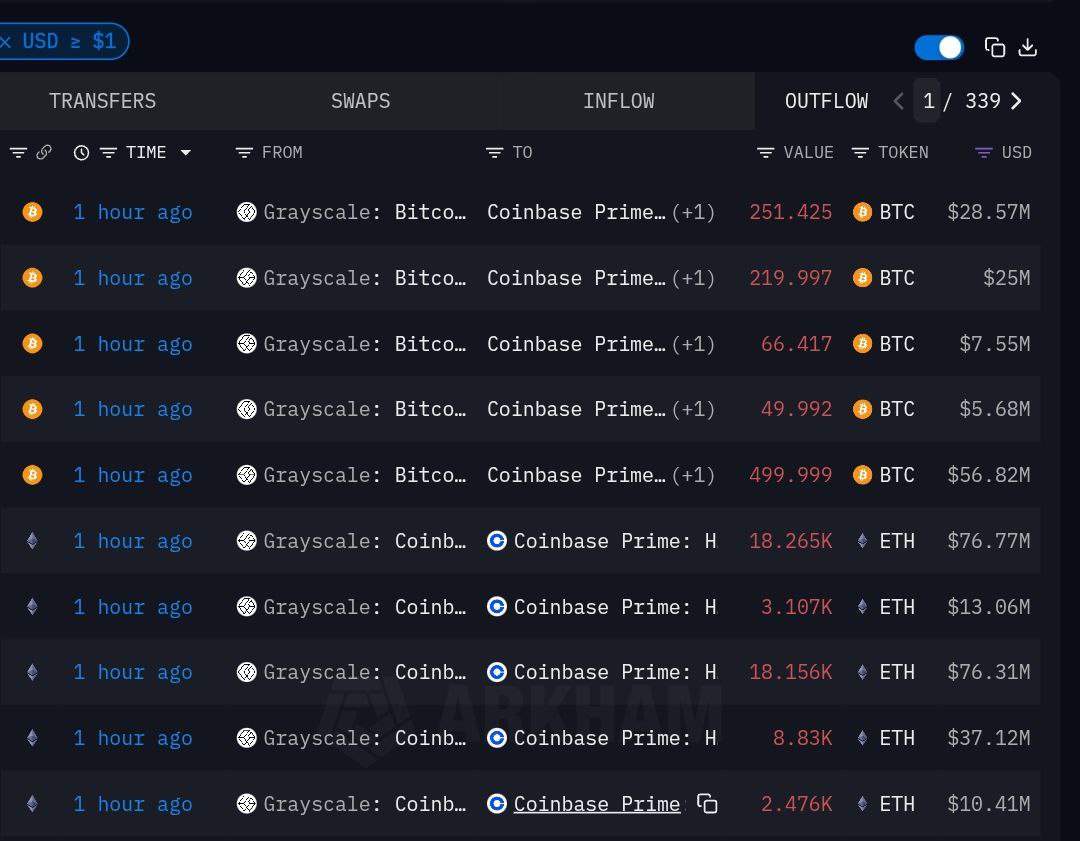Remove the USD ≥ $1 filter chip

point(6,41)
